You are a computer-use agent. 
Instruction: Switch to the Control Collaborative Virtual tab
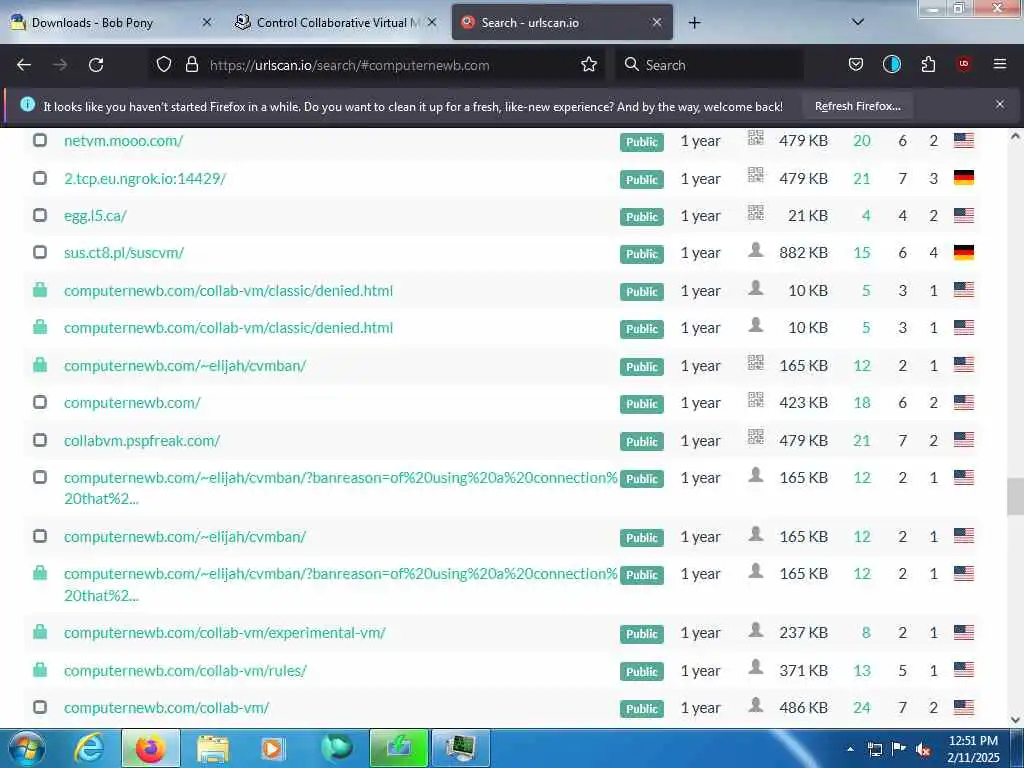338,23
